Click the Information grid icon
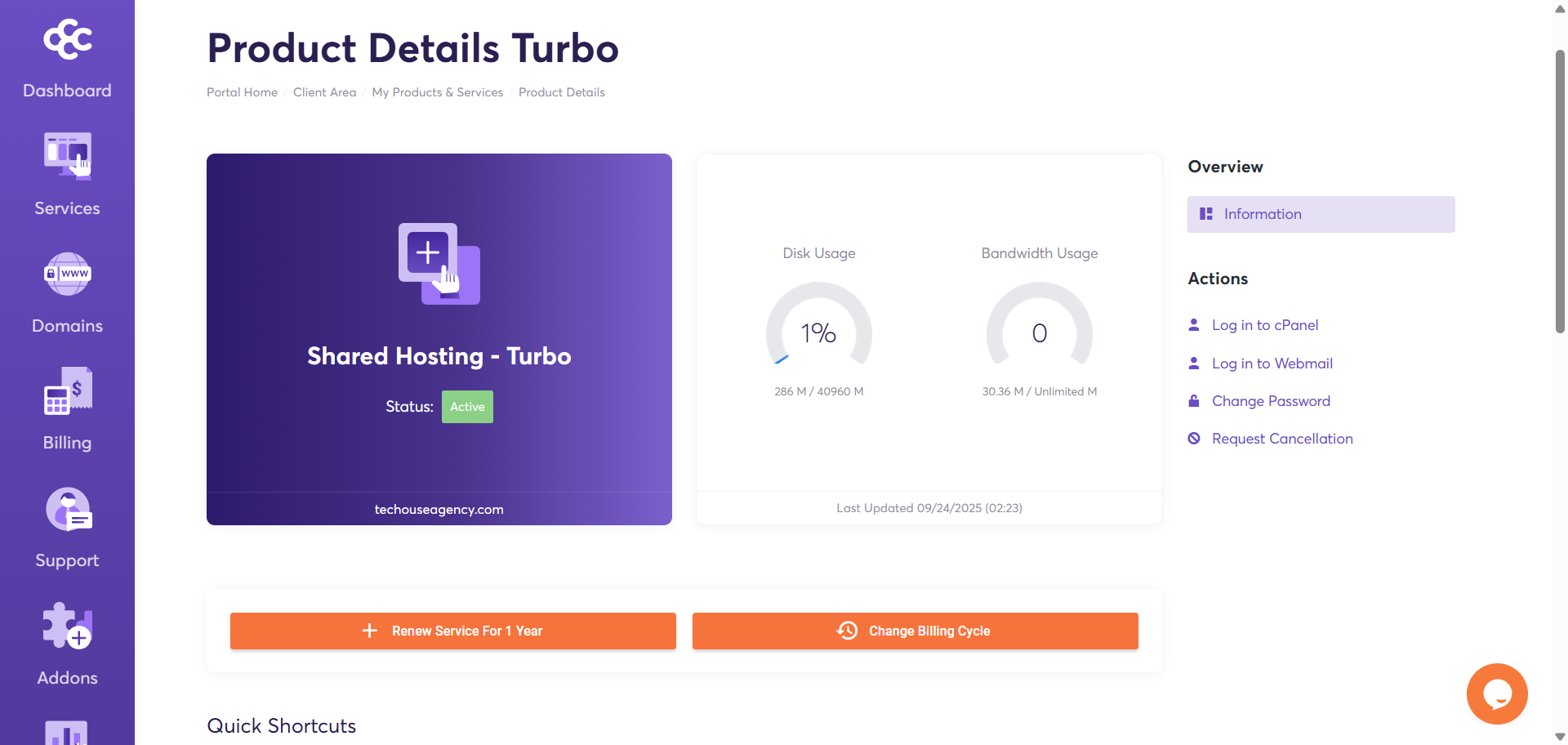This screenshot has width=1568, height=745. pyautogui.click(x=1205, y=214)
